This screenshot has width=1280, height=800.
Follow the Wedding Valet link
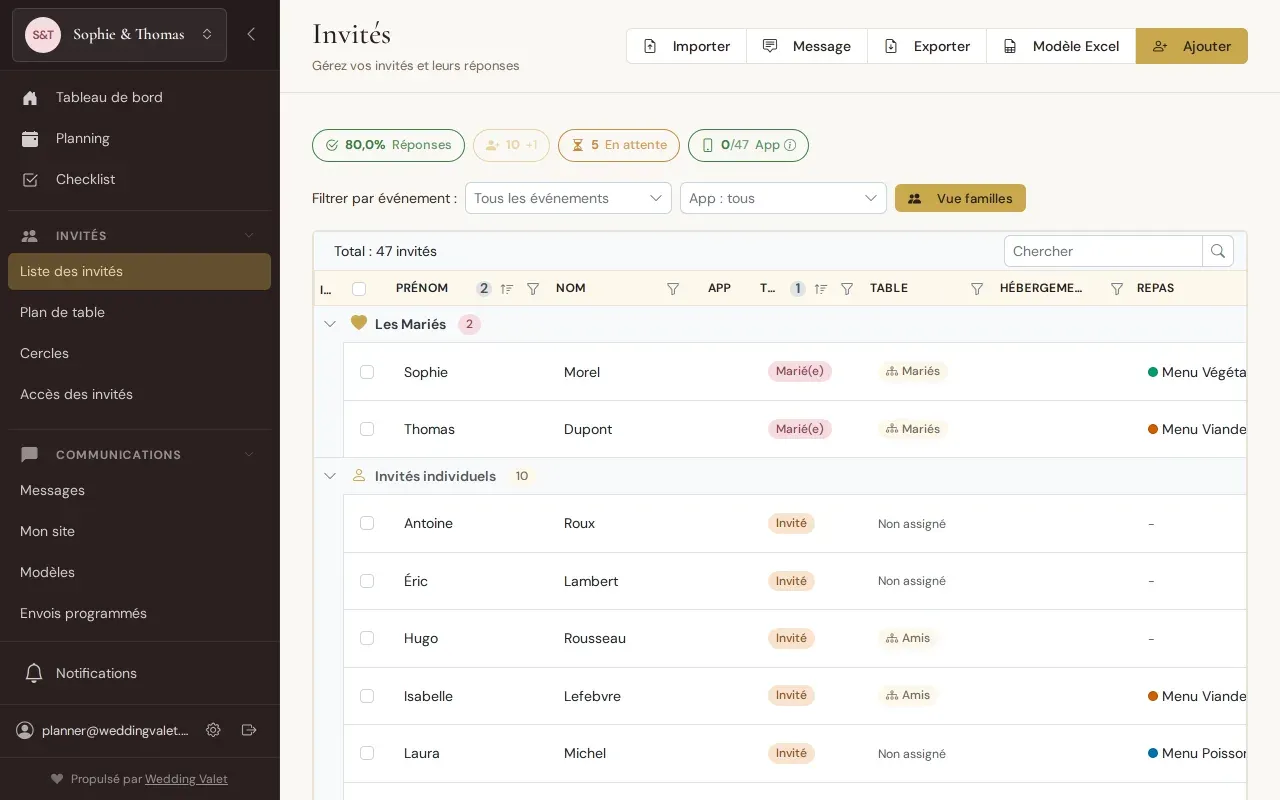coord(186,779)
